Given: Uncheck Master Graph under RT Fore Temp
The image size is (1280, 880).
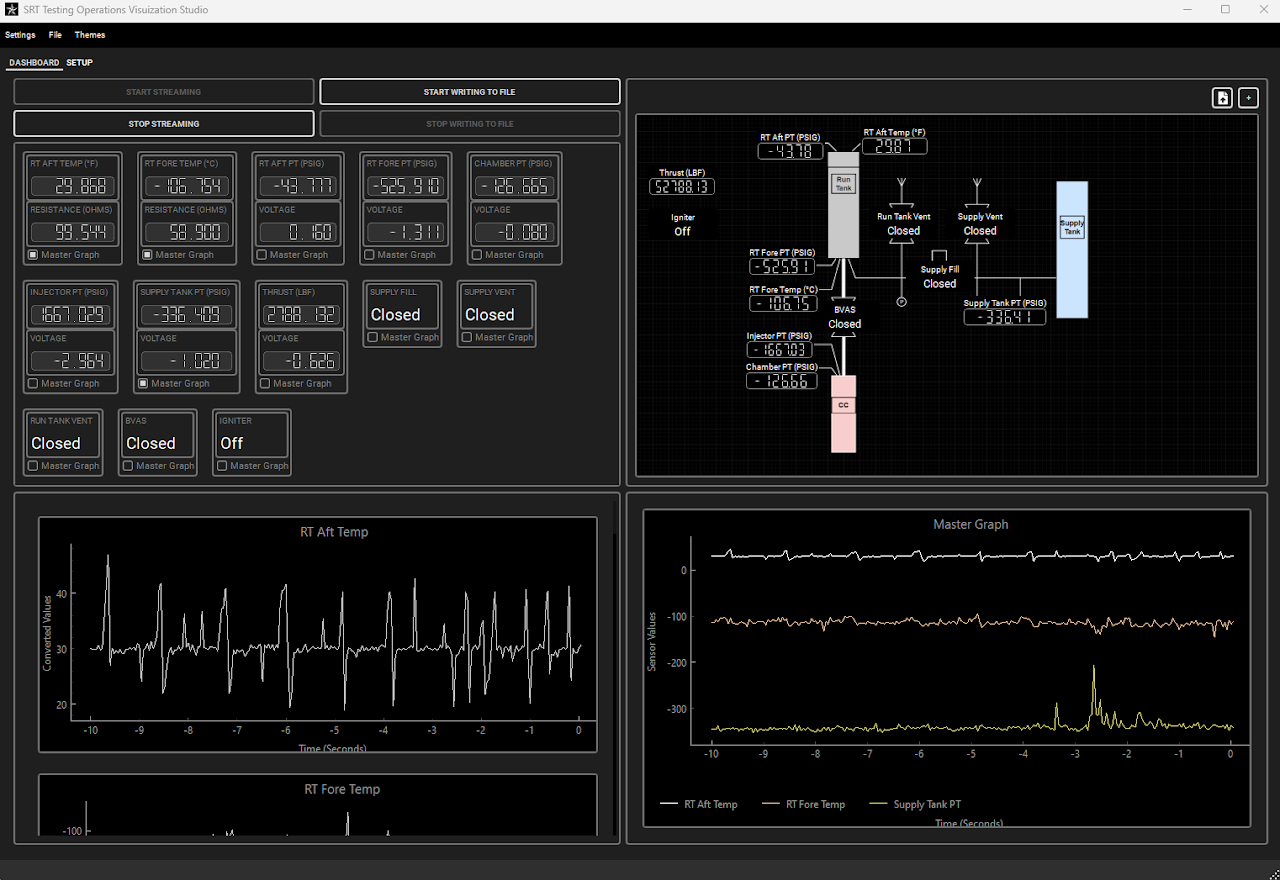Looking at the screenshot, I should point(147,255).
